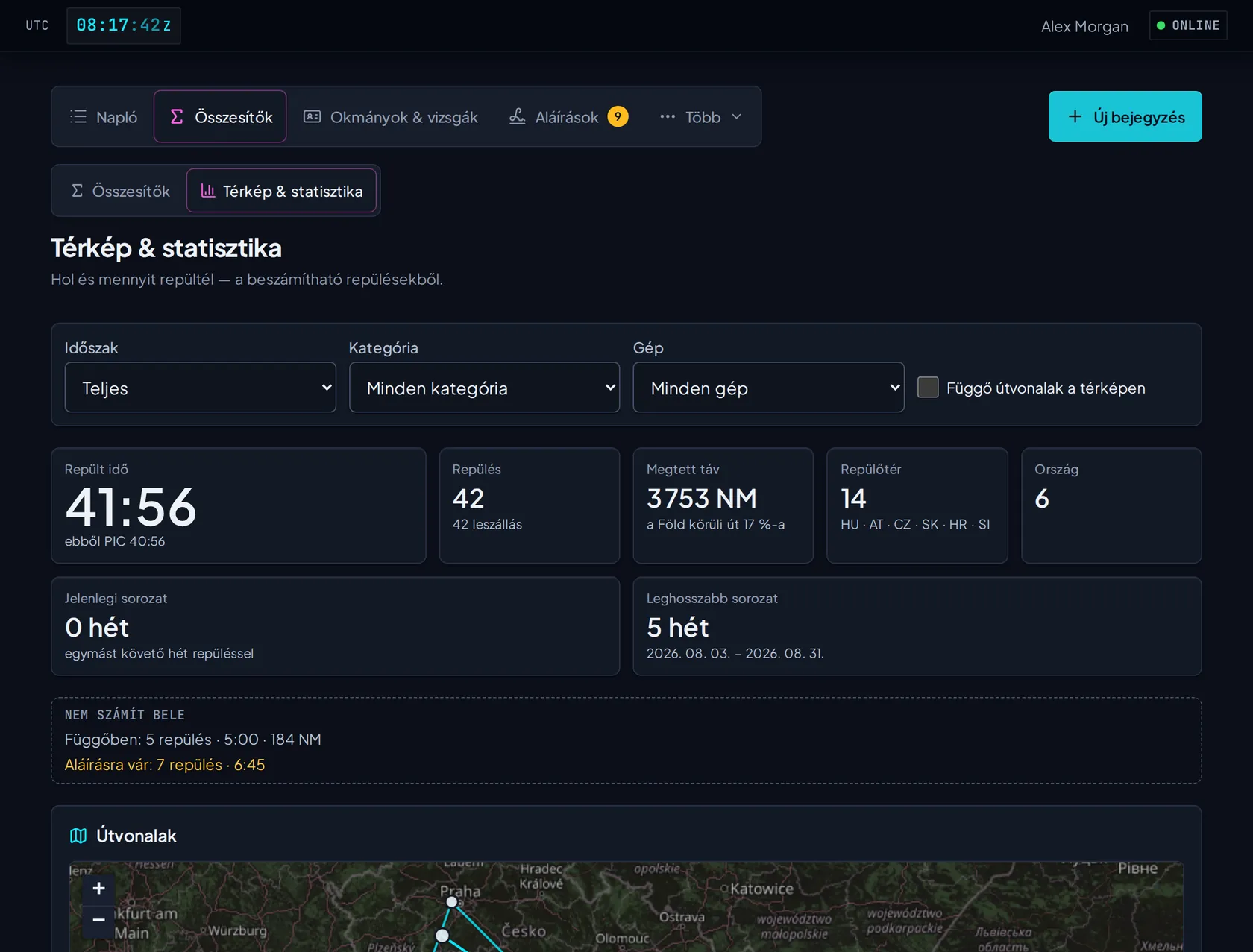
Task: Click the plus icon in Új bejegyzés
Action: coord(1075,116)
